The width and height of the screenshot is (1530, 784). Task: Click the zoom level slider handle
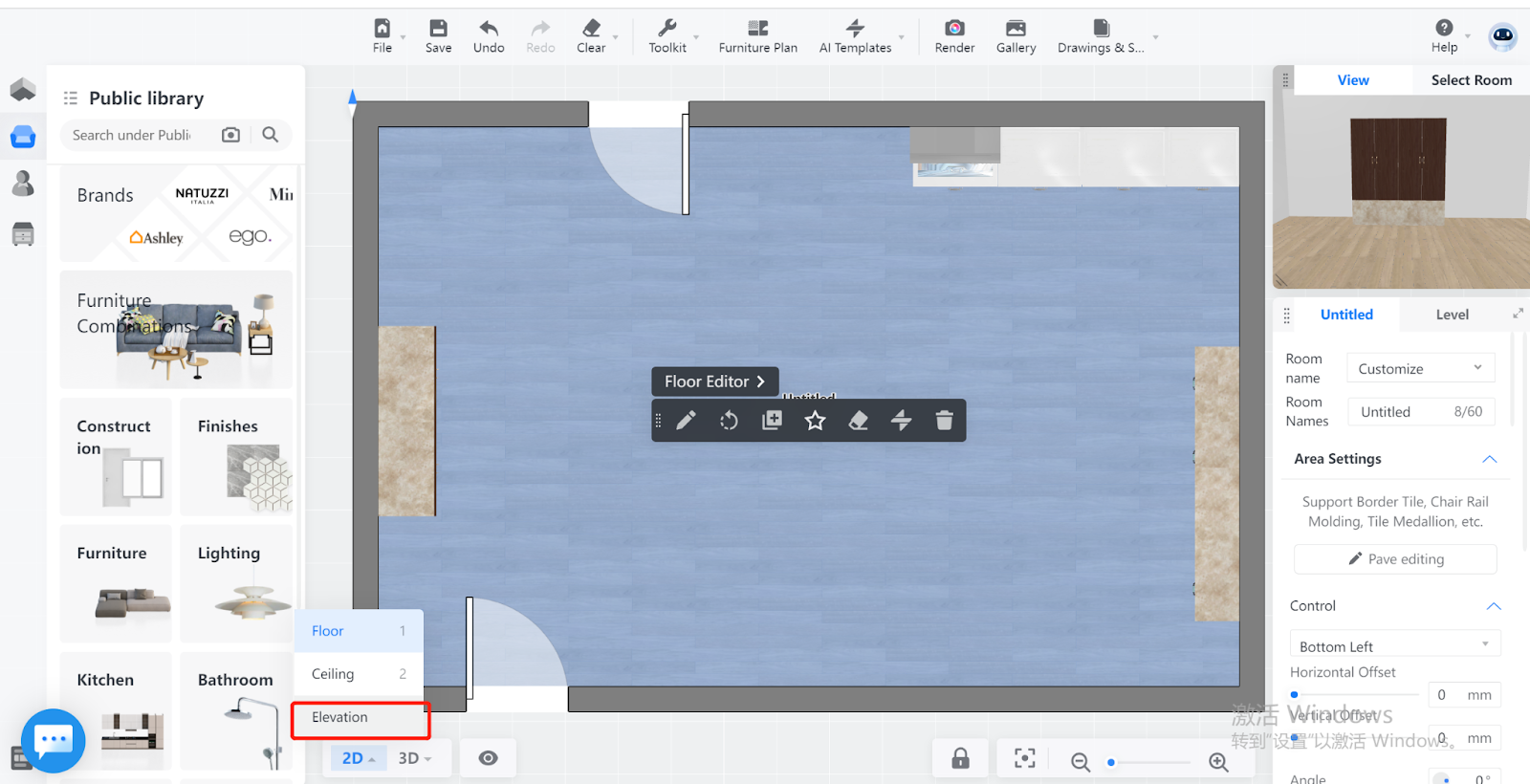pos(1111,762)
